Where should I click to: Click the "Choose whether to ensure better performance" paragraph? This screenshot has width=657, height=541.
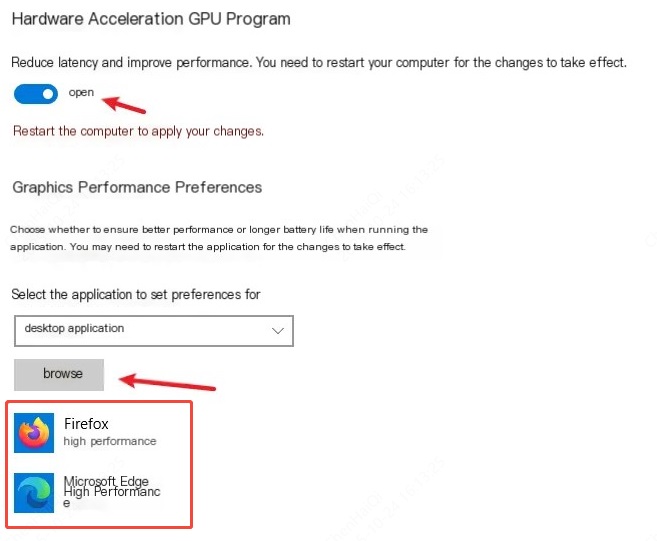tap(219, 229)
